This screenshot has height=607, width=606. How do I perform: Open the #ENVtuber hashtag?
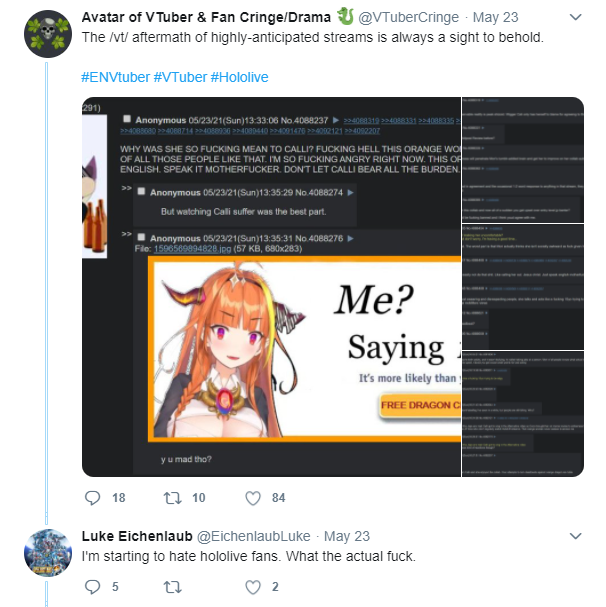115,77
